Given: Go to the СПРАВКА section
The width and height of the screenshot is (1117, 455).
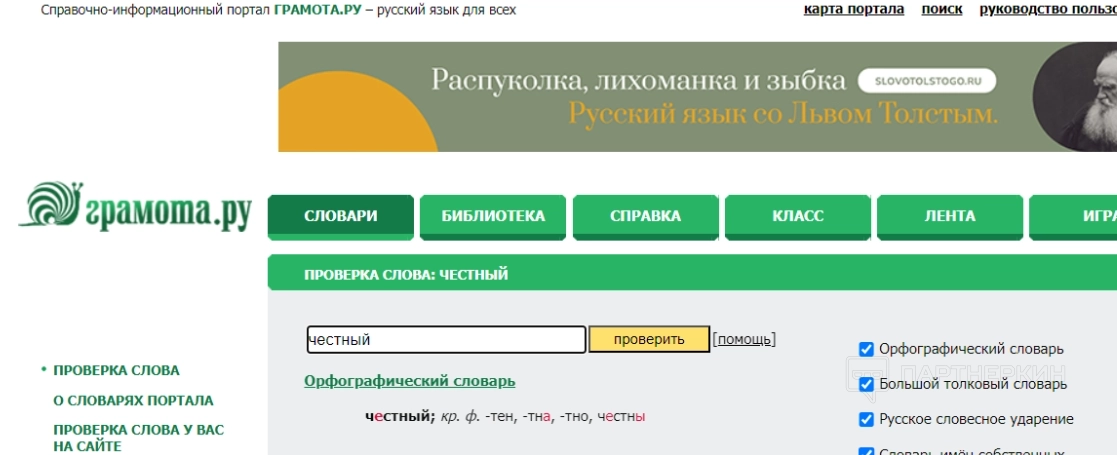Looking at the screenshot, I should point(645,216).
